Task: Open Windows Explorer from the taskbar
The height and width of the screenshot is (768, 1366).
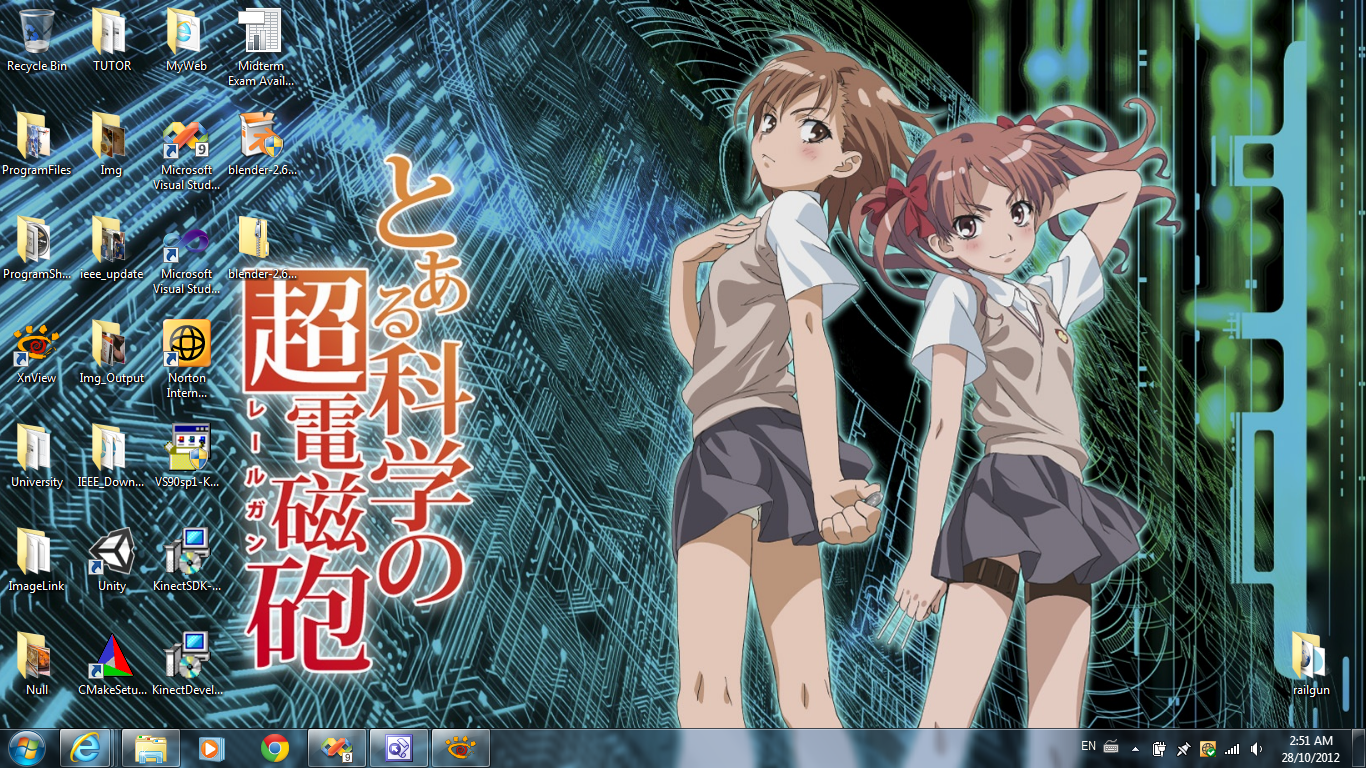Action: [x=150, y=748]
